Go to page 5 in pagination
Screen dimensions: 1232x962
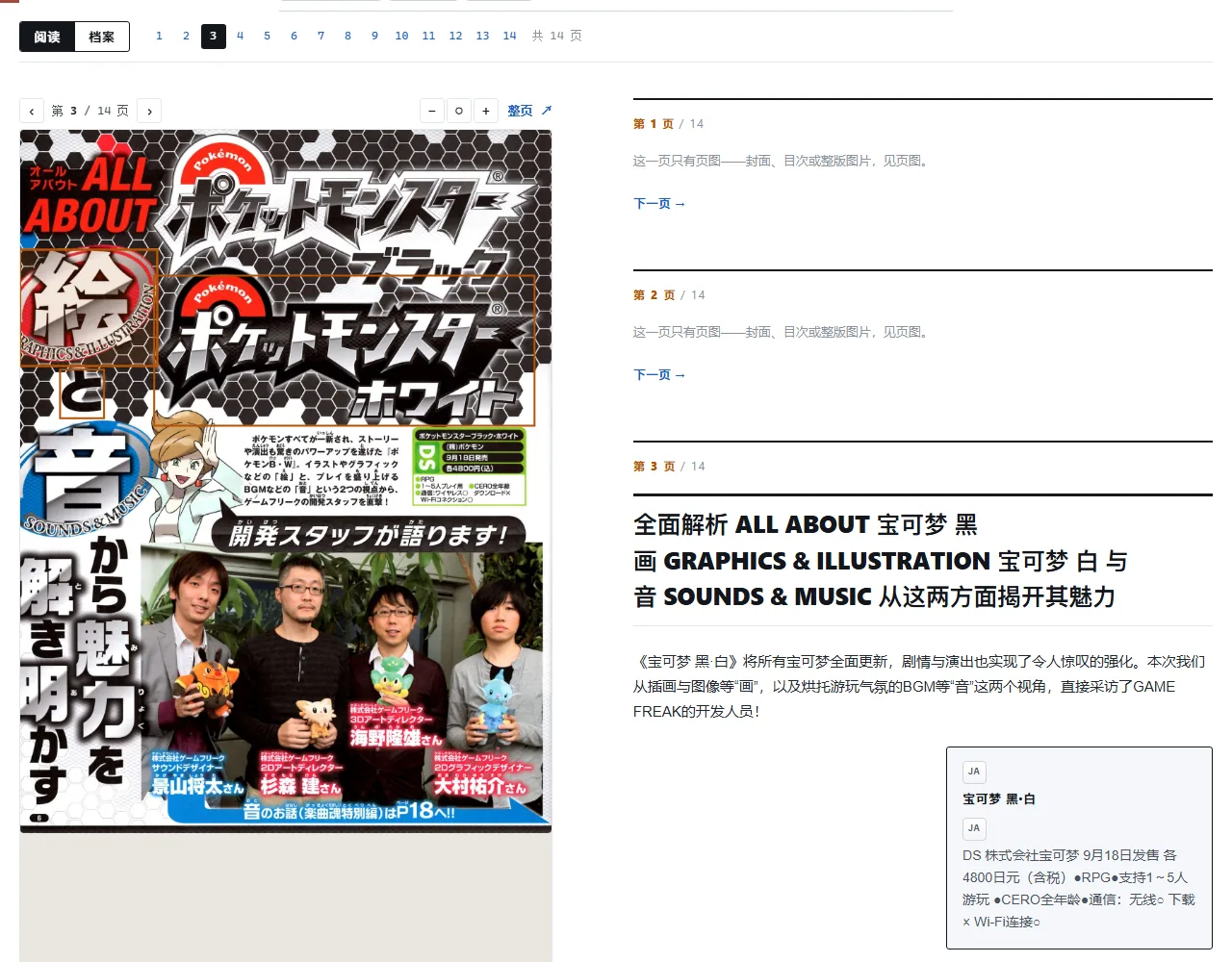click(x=267, y=36)
